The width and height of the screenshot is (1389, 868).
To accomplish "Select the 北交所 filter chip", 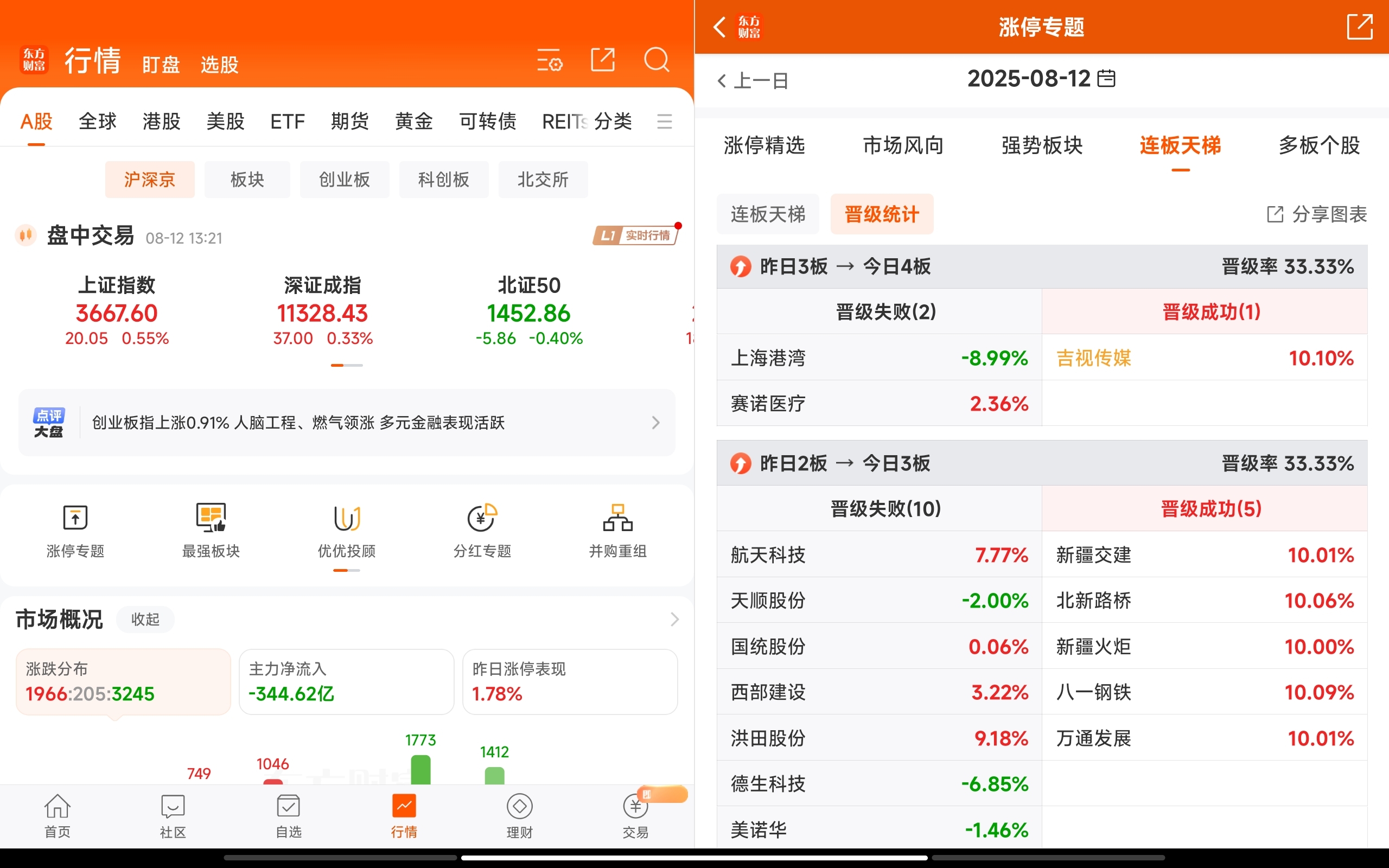I will 543,180.
